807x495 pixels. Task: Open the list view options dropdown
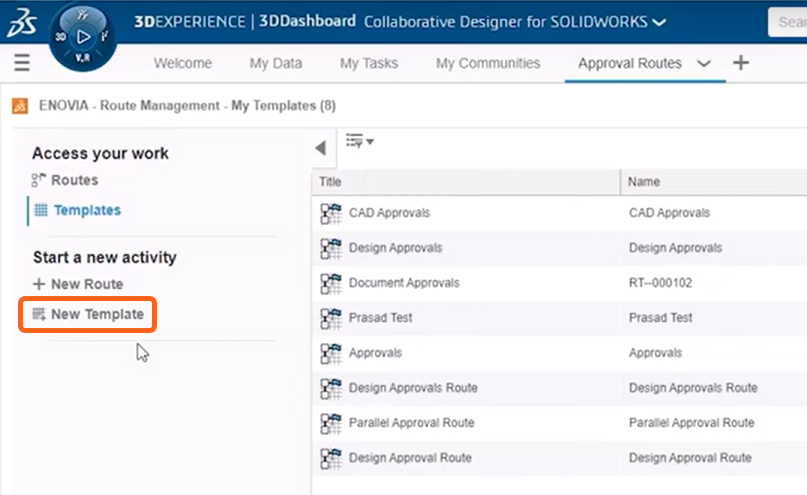pyautogui.click(x=359, y=142)
